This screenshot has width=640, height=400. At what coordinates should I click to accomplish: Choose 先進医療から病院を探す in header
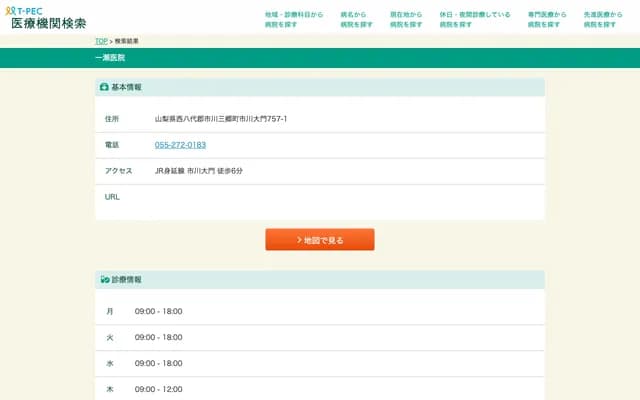(602, 19)
